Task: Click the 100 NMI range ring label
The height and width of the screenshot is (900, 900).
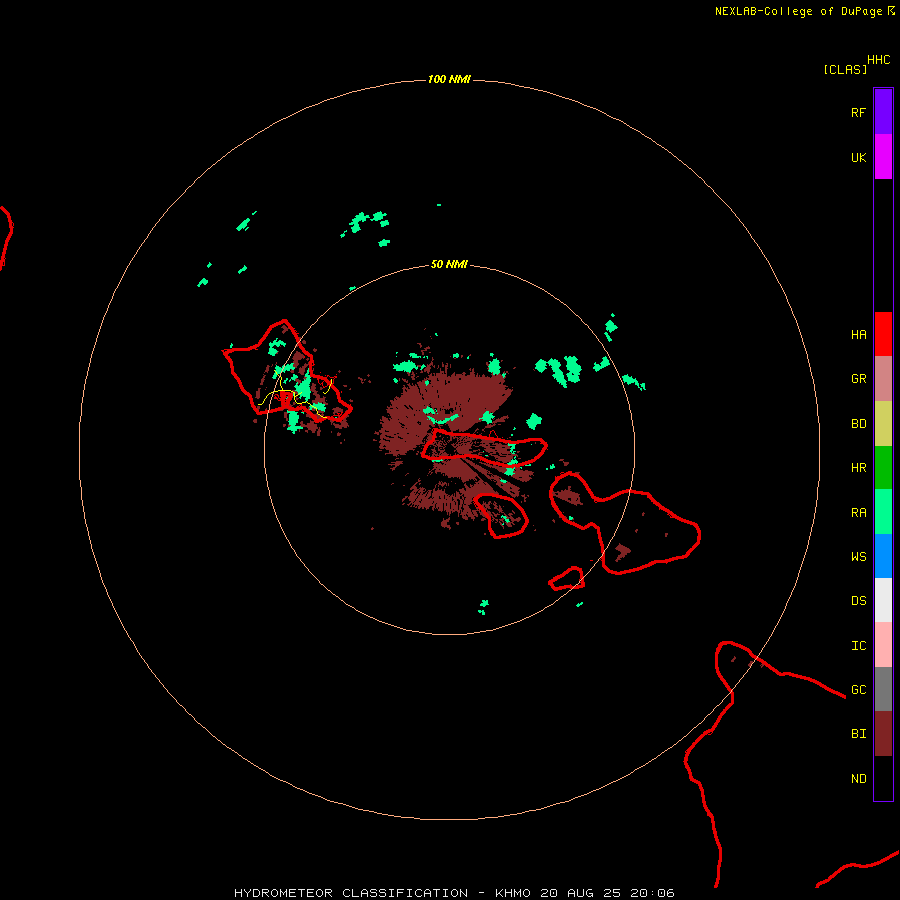Action: click(449, 79)
